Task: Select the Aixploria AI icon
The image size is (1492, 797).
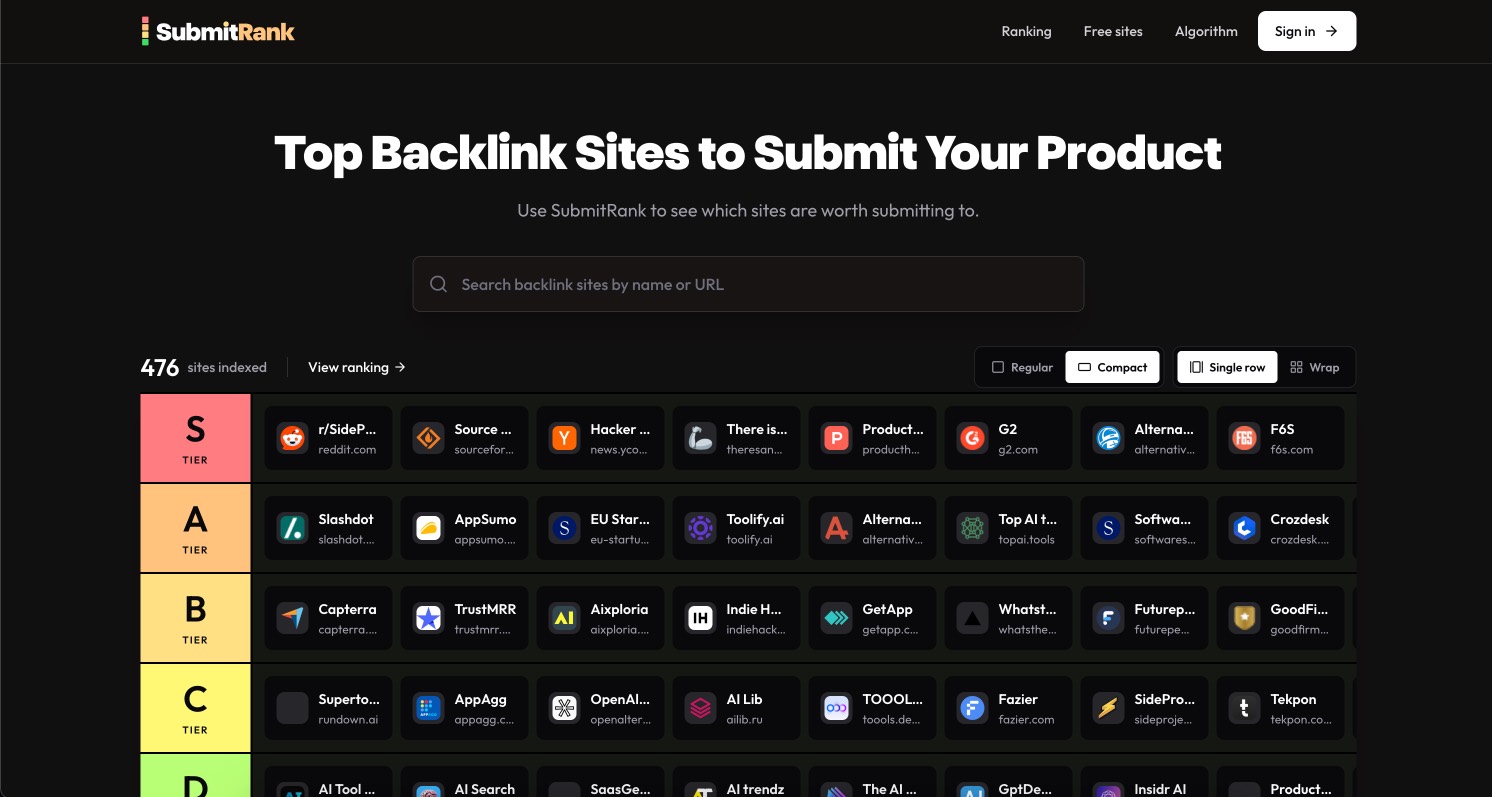Action: click(565, 618)
